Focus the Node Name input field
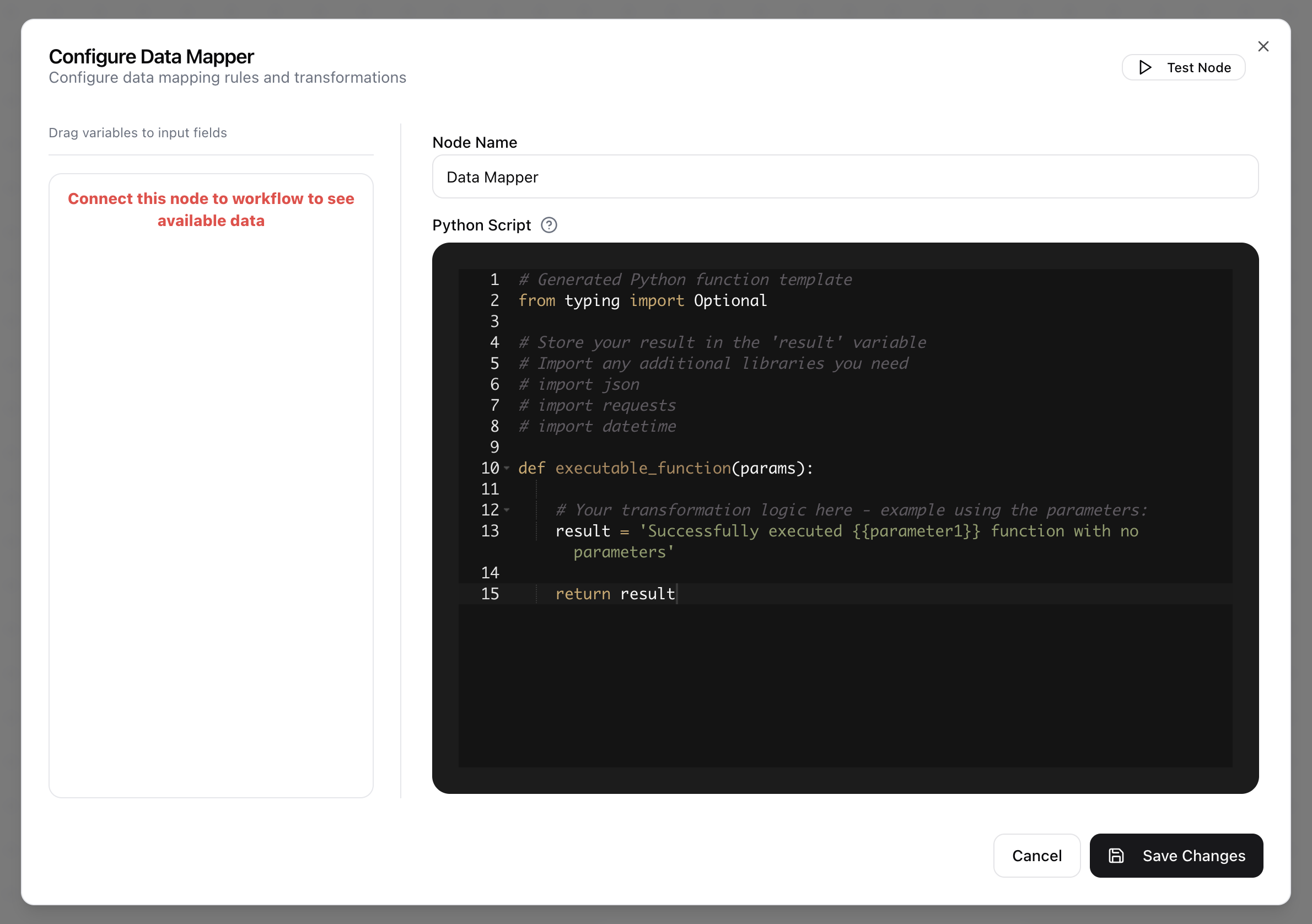The image size is (1312, 924). coord(845,177)
